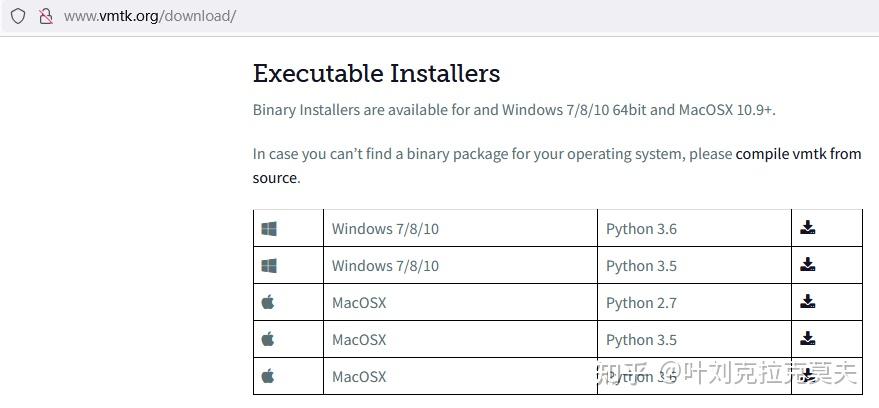The height and width of the screenshot is (408, 879).
Task: Click the Windows logo in the first row
Action: click(x=269, y=229)
